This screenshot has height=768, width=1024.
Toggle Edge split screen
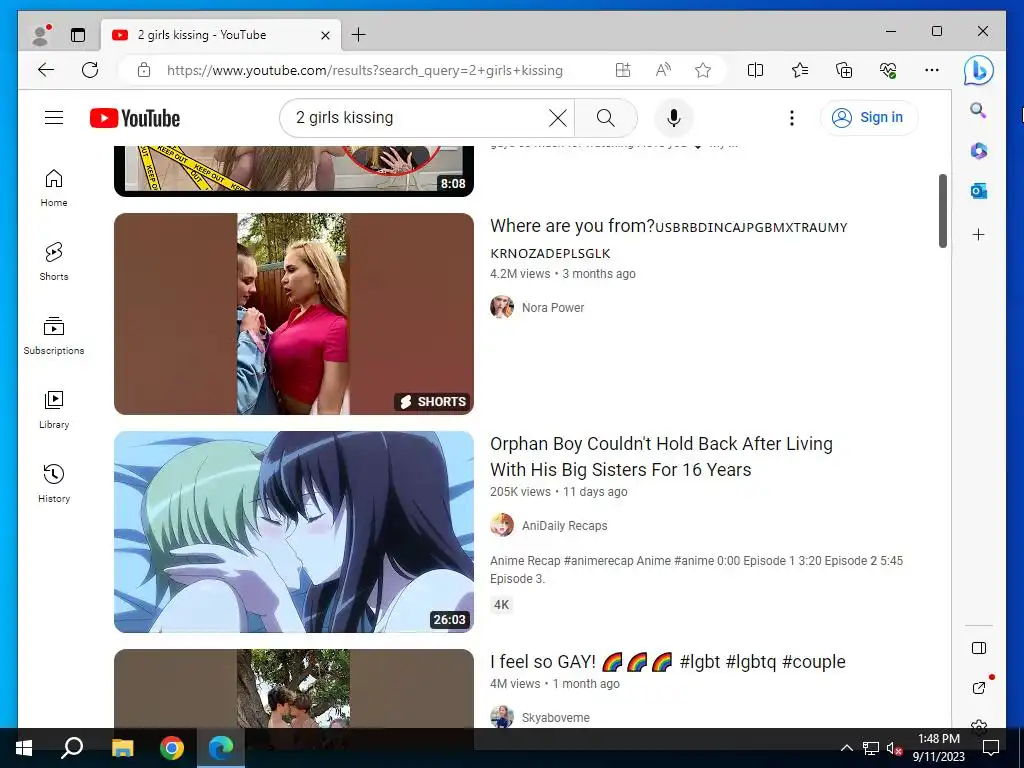coord(755,70)
